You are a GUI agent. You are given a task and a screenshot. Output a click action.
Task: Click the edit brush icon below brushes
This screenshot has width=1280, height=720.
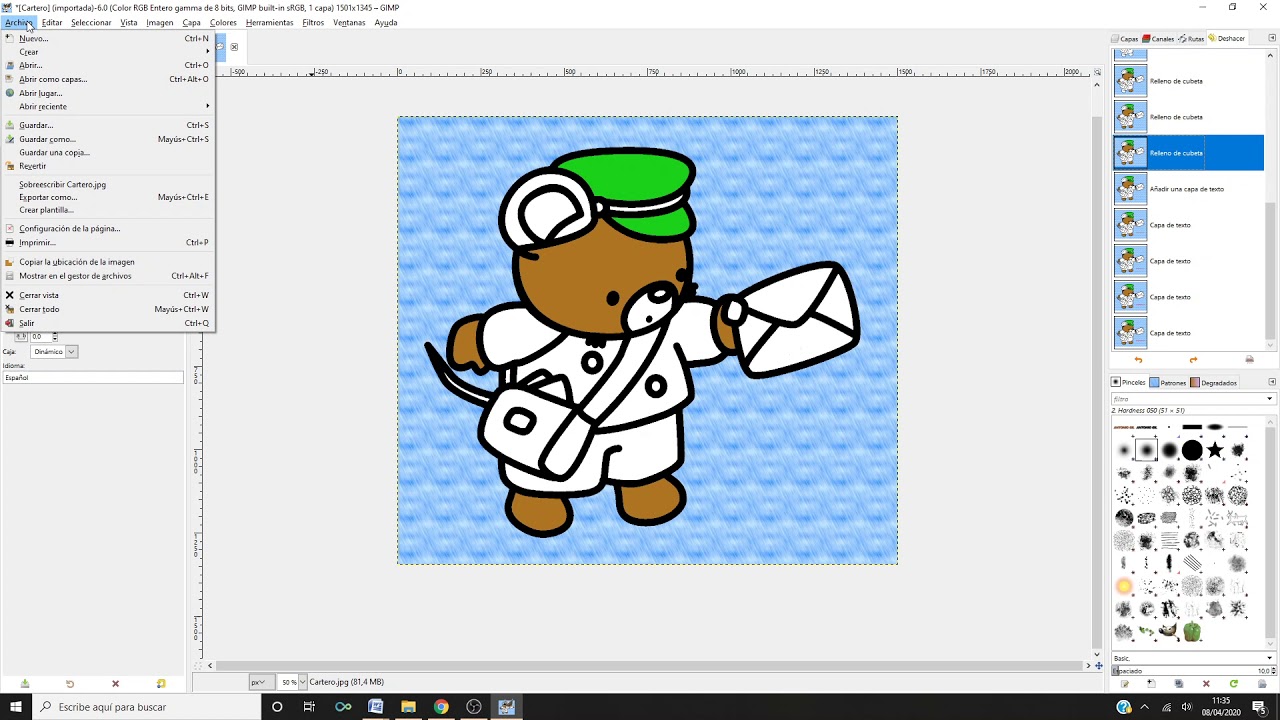[x=1124, y=684]
